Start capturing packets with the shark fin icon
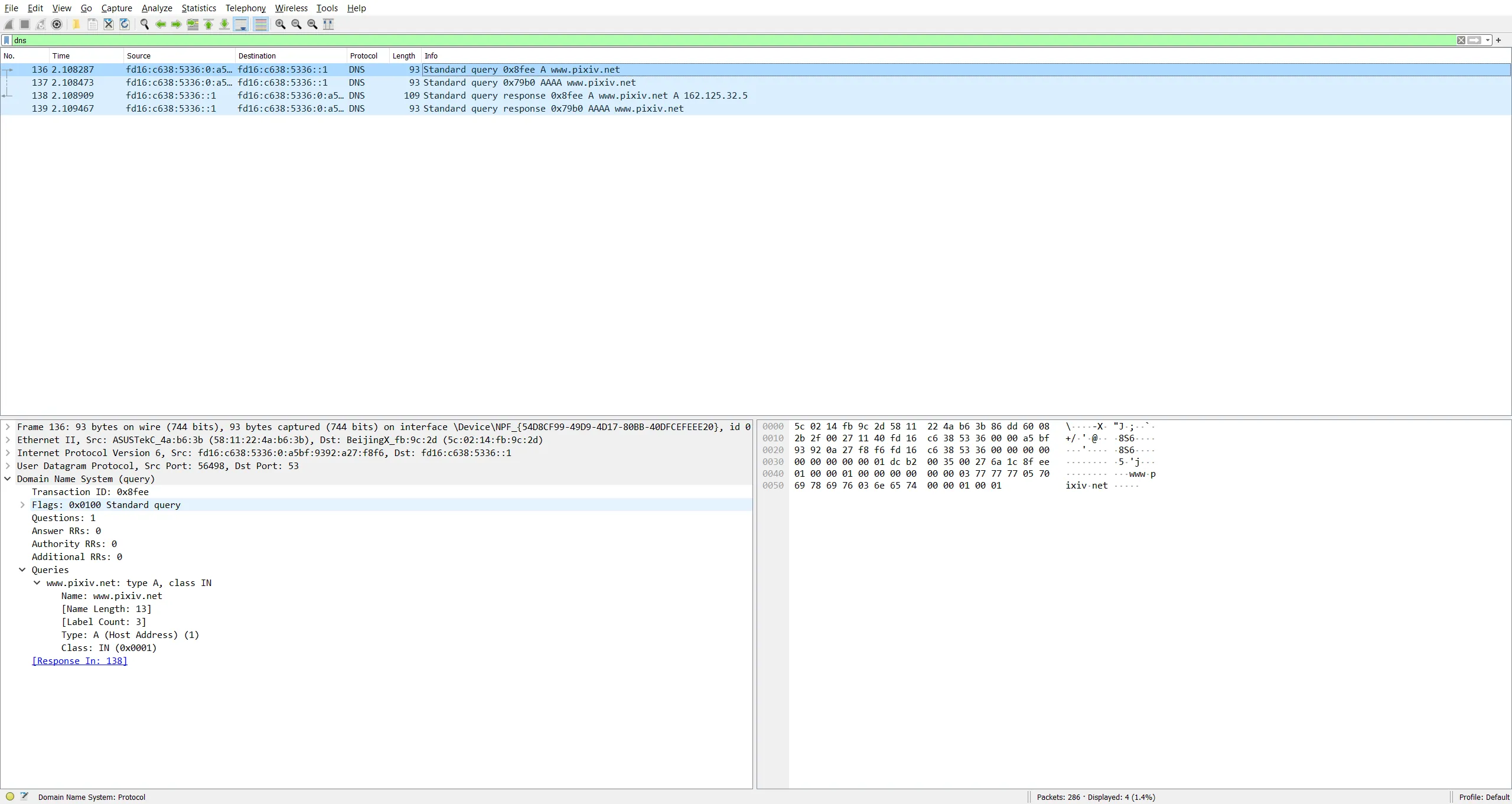This screenshot has width=1512, height=804. pyautogui.click(x=9, y=24)
